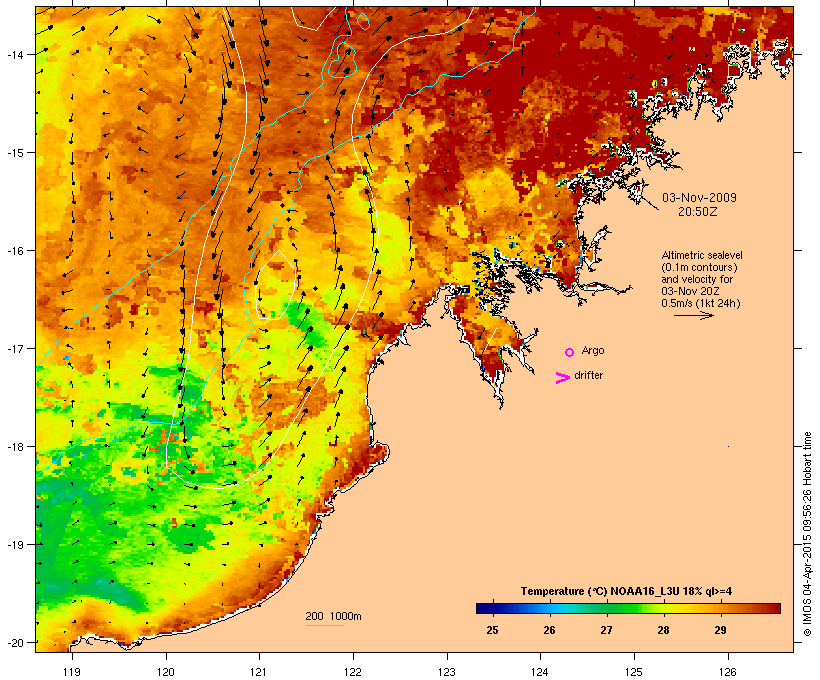Viewport: 820px width, 680px height.
Task: Click the magenta Argo circle legend marker
Action: pyautogui.click(x=569, y=352)
